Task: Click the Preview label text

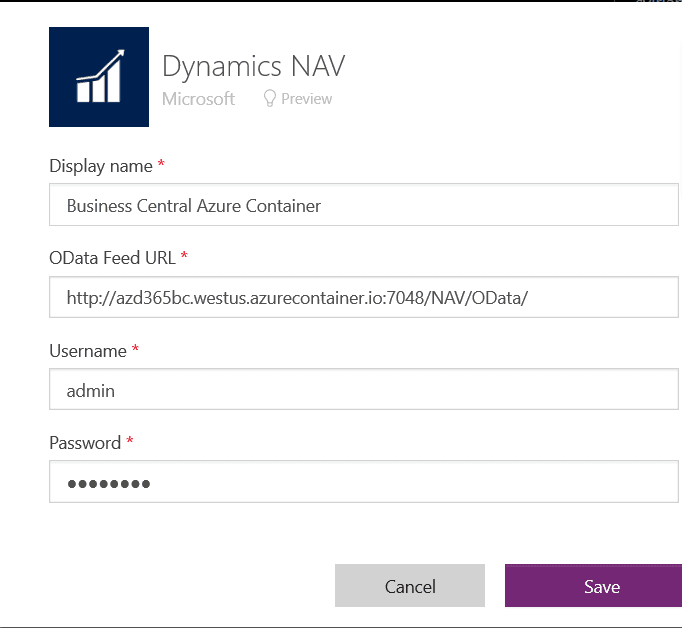Action: (307, 99)
